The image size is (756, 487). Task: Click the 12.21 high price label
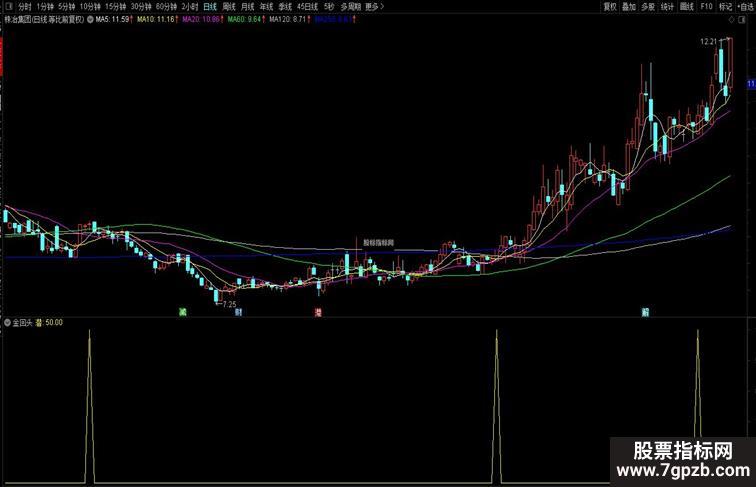tap(709, 42)
